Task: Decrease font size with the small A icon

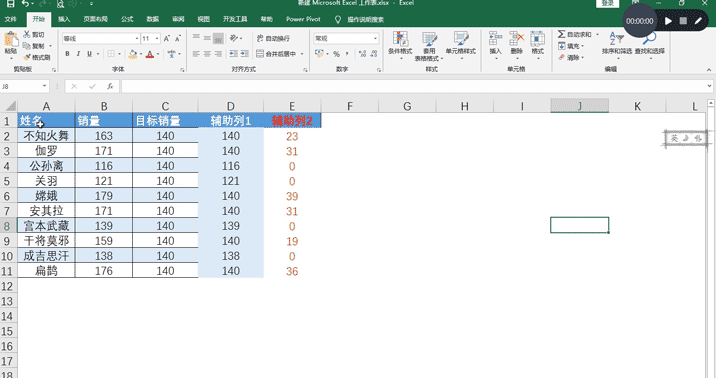Action: point(178,38)
